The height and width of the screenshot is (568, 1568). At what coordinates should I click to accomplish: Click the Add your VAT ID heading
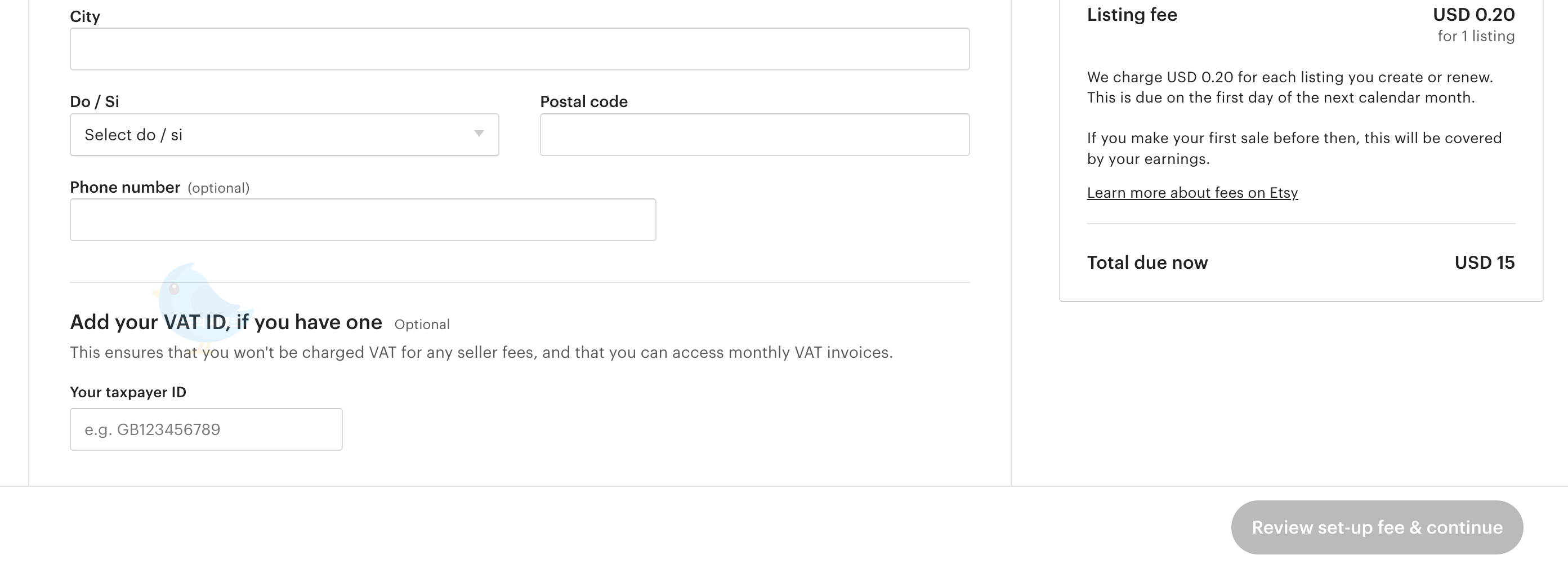(x=226, y=322)
